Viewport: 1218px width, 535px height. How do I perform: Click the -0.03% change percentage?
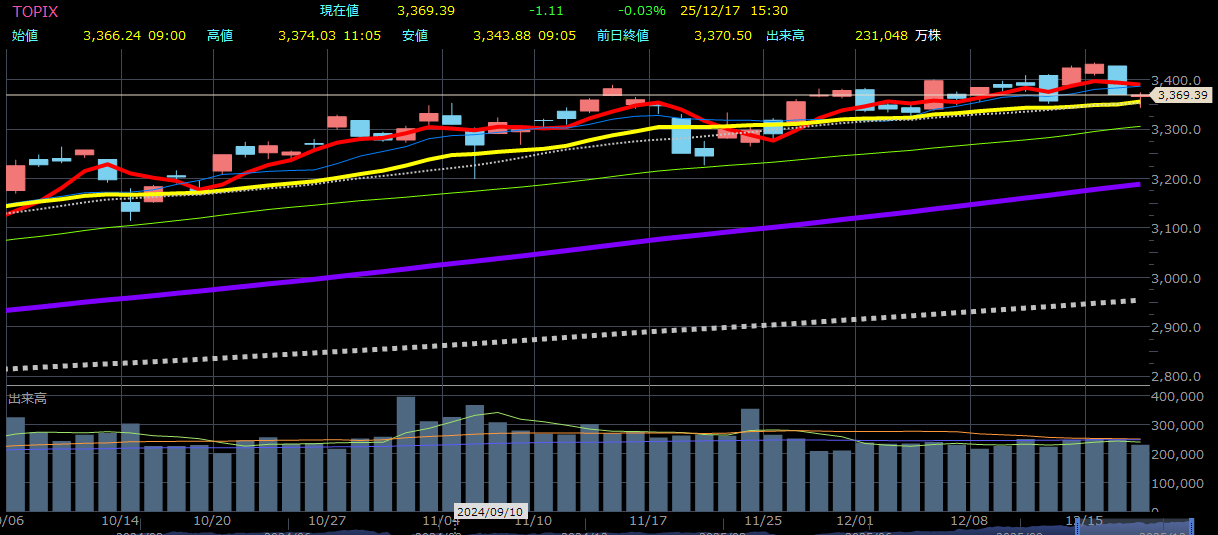click(642, 11)
